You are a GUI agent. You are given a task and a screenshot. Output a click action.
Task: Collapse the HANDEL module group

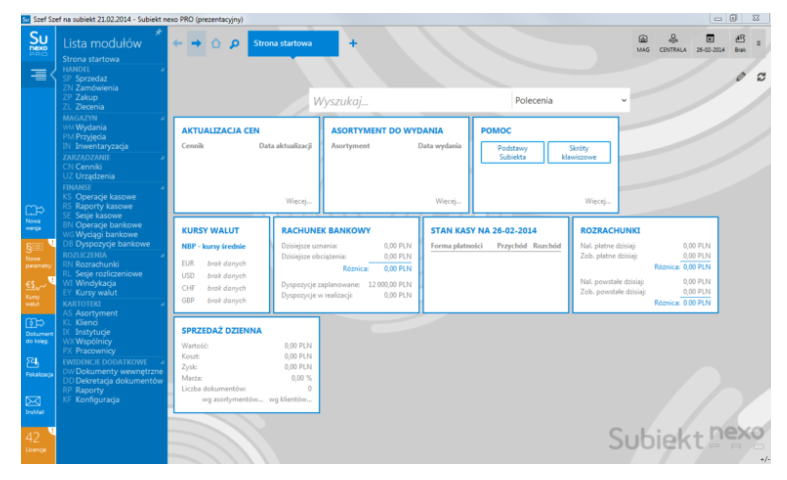pos(162,70)
